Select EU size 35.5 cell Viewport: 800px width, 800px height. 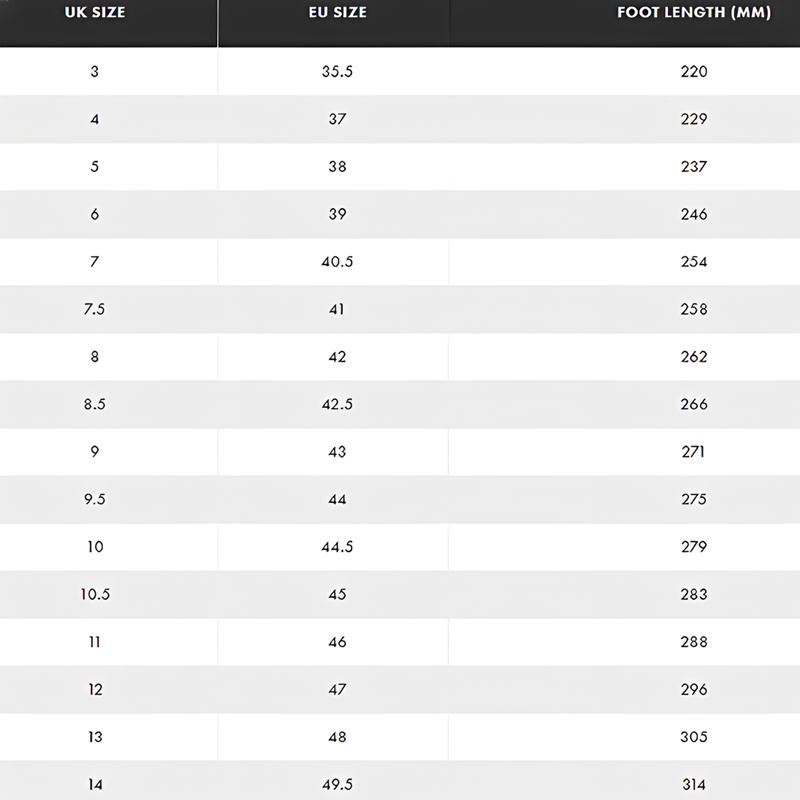click(337, 71)
